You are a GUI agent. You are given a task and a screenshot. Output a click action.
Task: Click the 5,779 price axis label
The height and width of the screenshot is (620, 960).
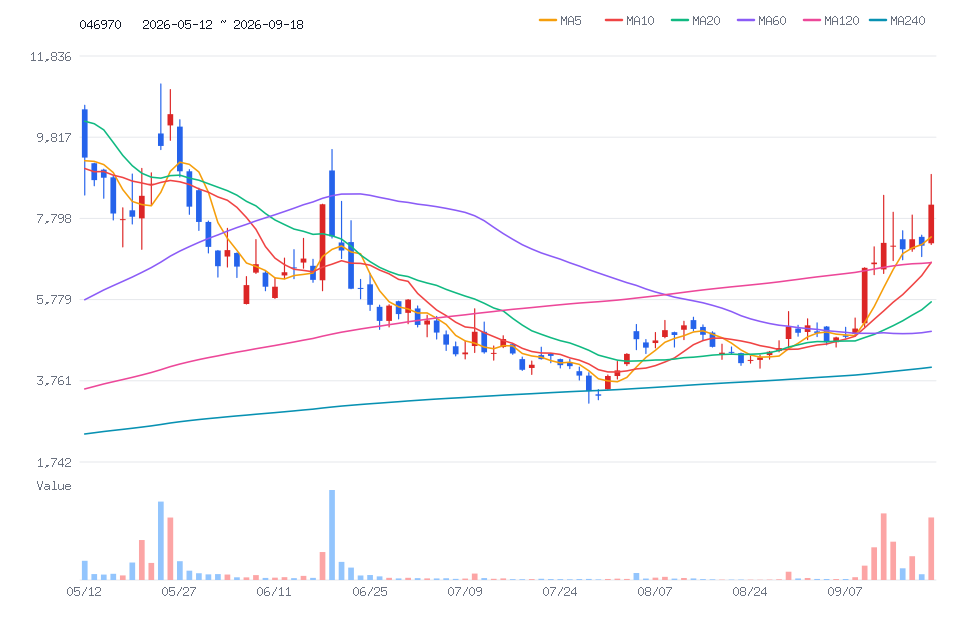(x=54, y=300)
